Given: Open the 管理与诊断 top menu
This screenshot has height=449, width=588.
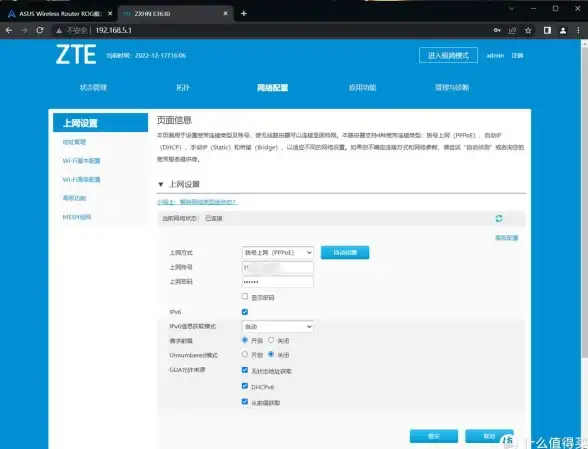Looking at the screenshot, I should 452,87.
